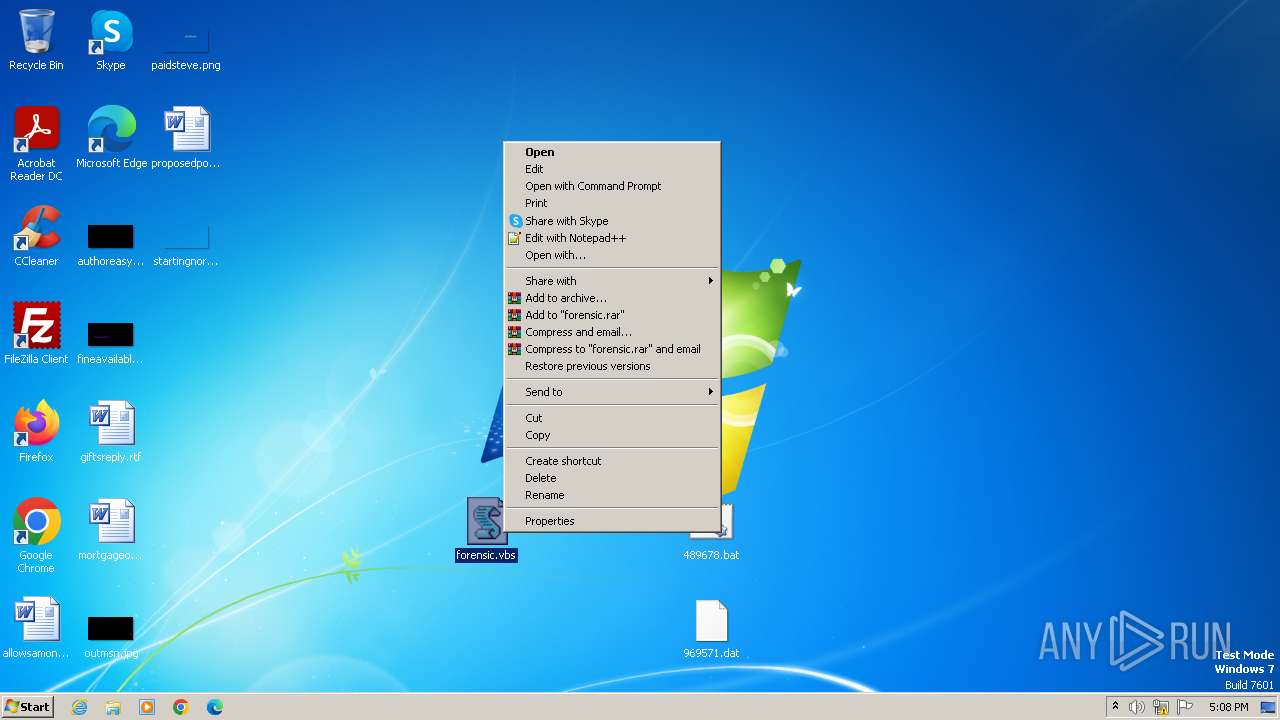Select the 489678.bat file icon
The width and height of the screenshot is (1280, 720).
711,533
